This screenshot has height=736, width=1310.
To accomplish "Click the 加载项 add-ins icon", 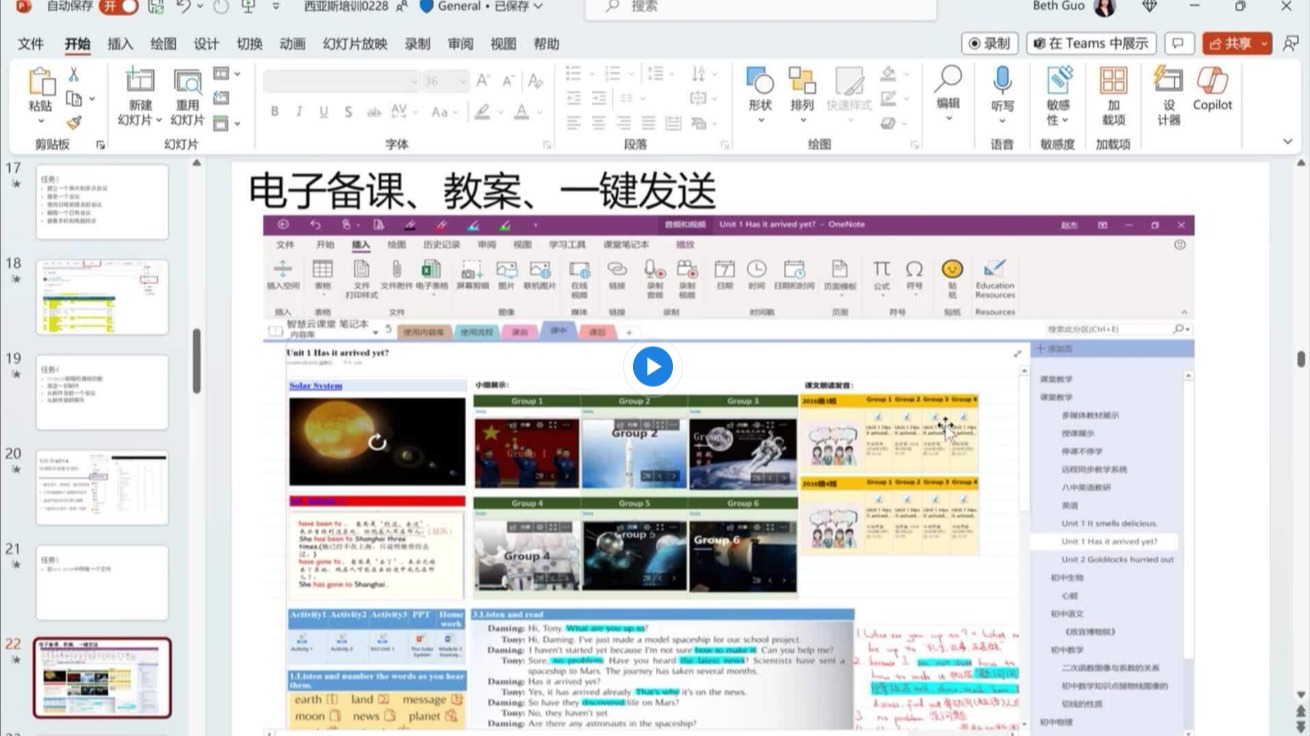I will 1113,83.
